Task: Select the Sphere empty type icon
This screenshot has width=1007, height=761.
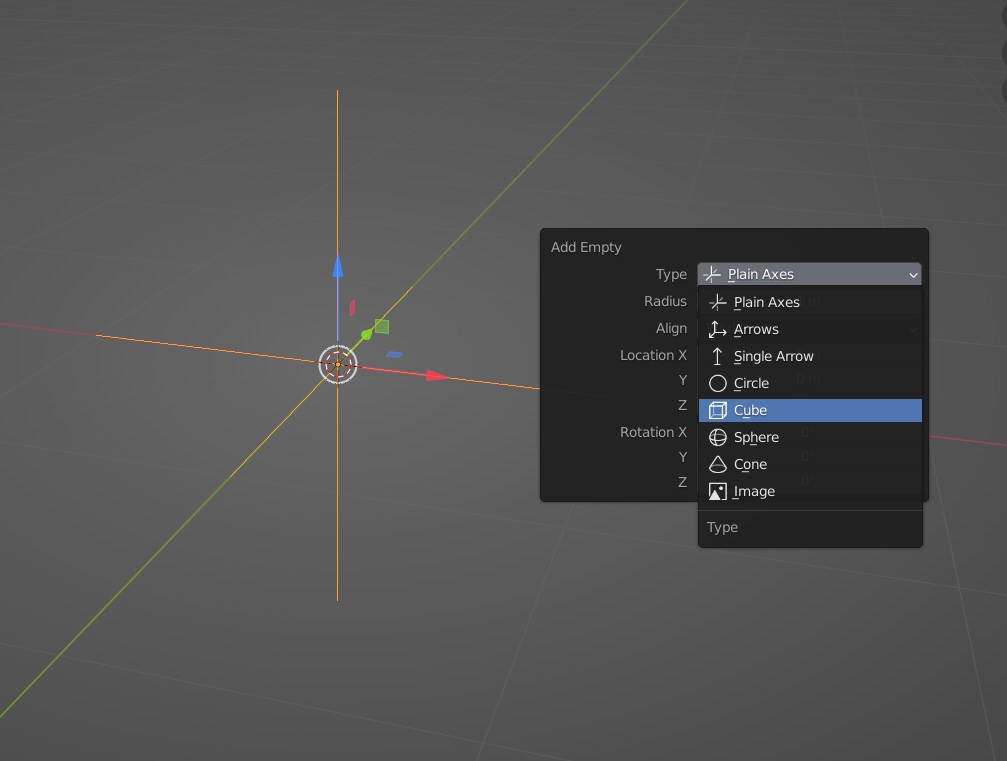Action: 717,437
